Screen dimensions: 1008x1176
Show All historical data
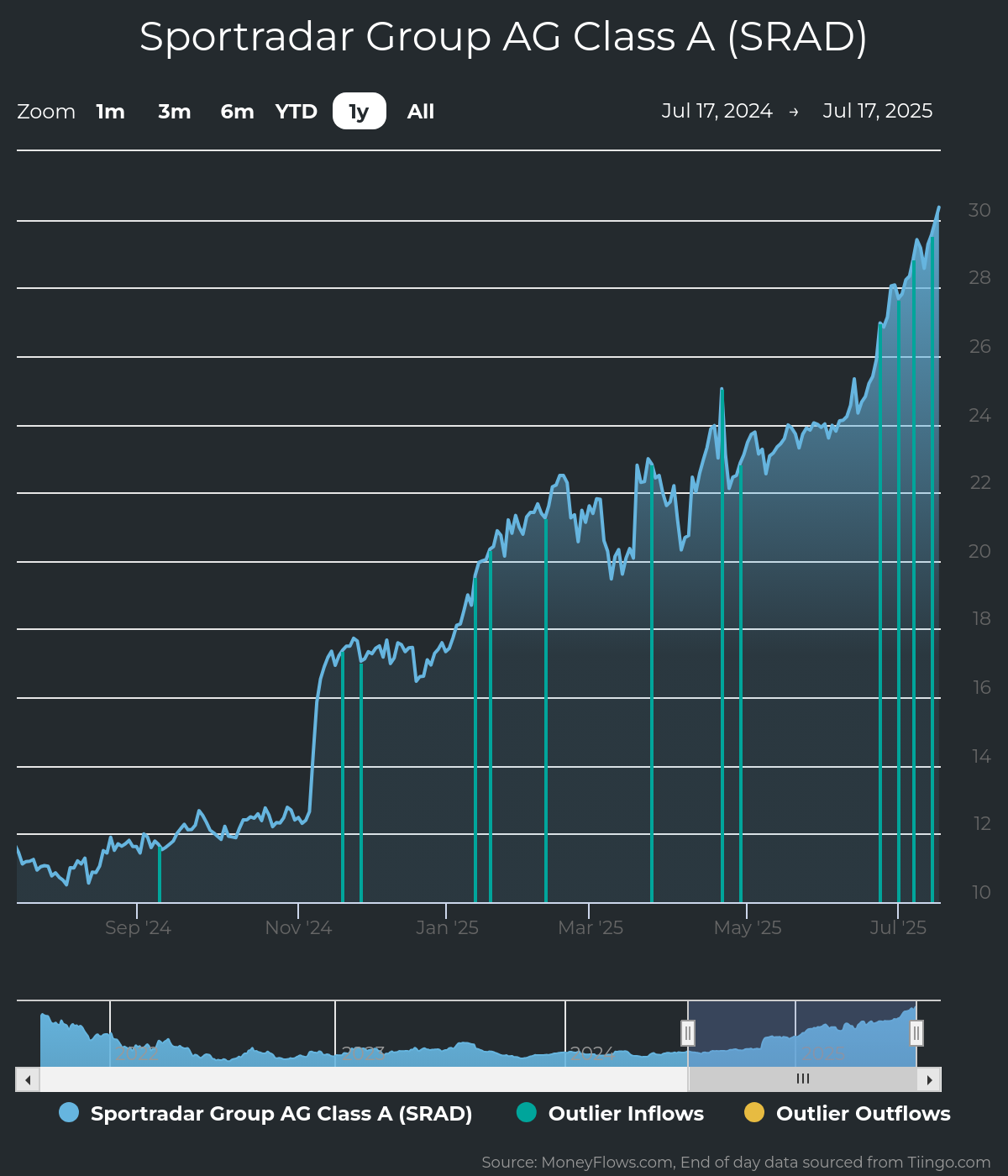tap(421, 112)
